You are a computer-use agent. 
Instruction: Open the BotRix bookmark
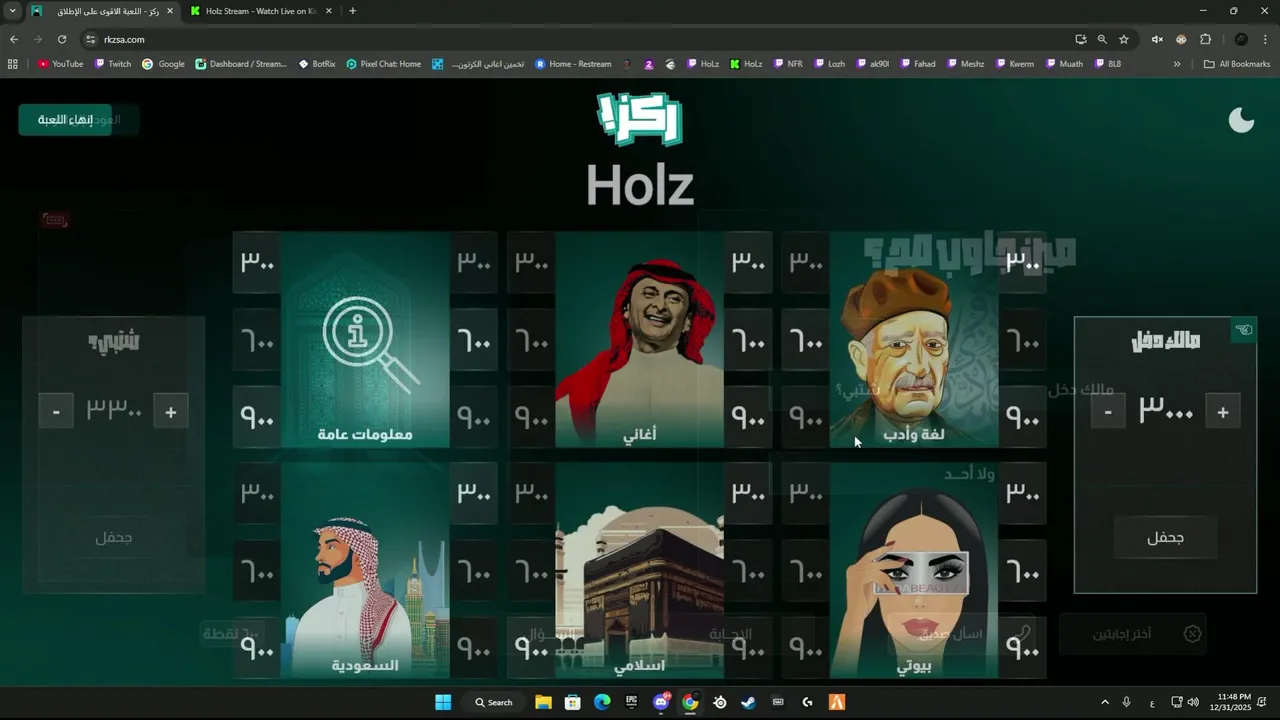pos(317,64)
